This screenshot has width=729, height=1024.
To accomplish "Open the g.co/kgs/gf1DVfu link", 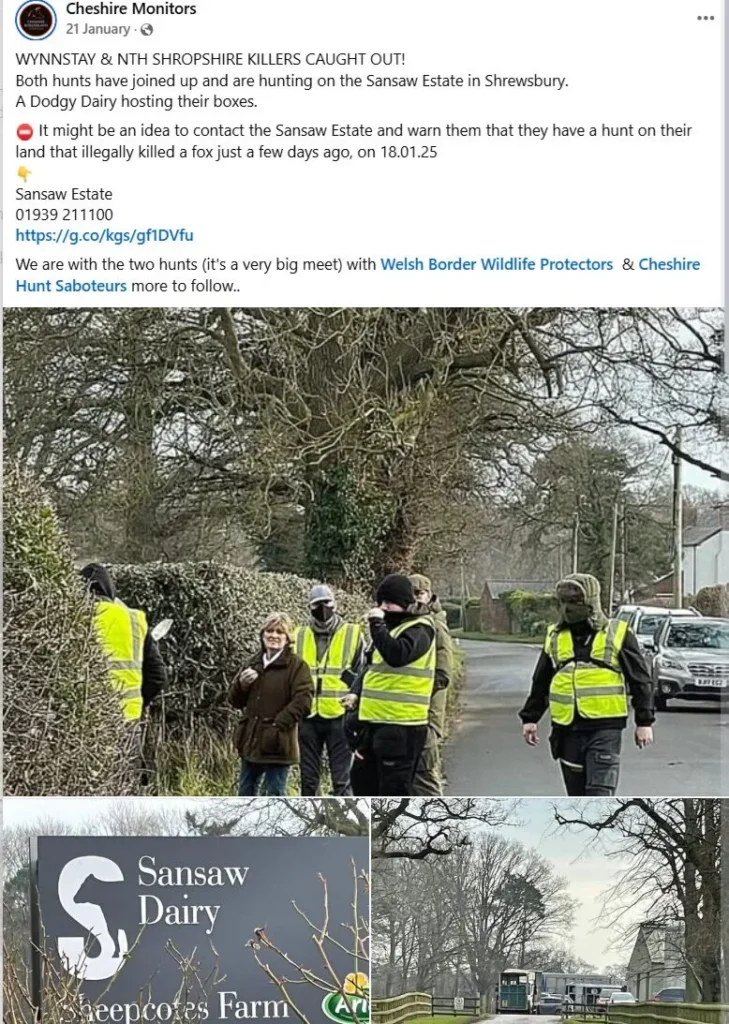I will [105, 235].
